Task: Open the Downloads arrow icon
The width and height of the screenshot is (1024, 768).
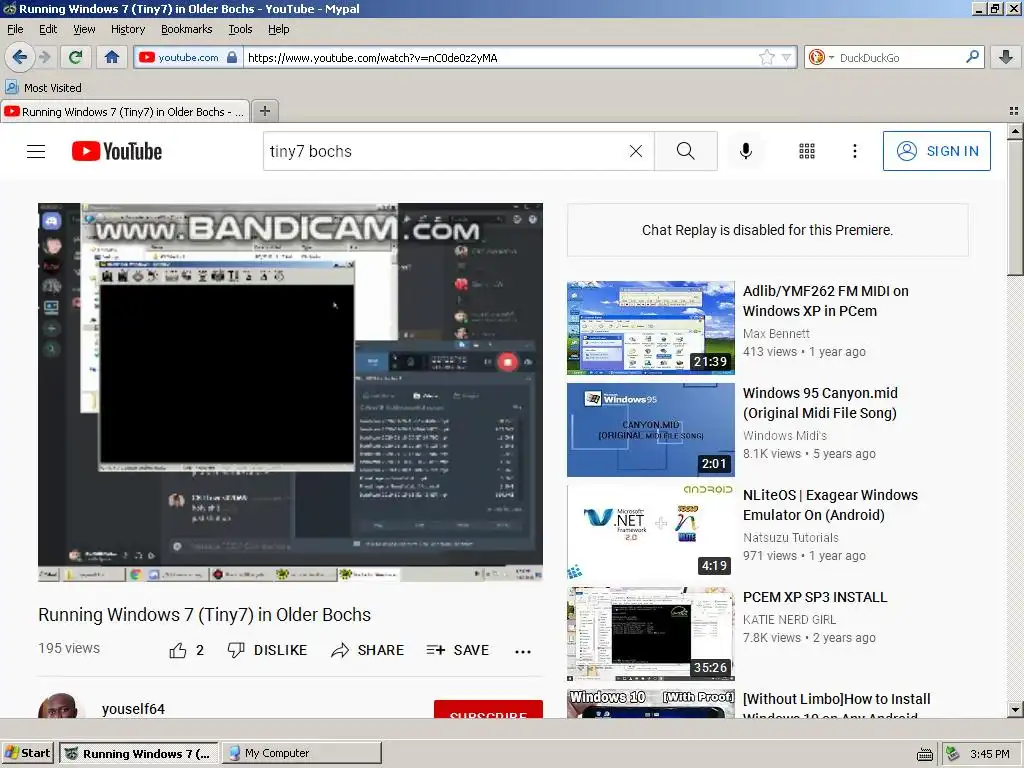Action: (1006, 57)
